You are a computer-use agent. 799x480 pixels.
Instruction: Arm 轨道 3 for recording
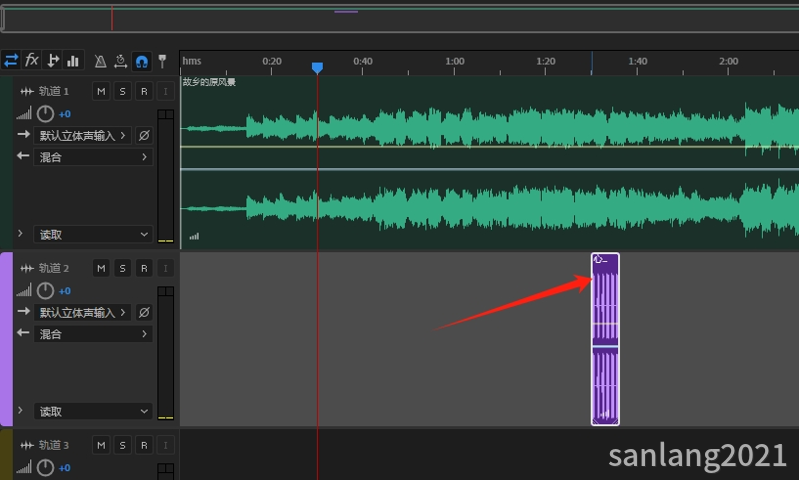pyautogui.click(x=144, y=444)
